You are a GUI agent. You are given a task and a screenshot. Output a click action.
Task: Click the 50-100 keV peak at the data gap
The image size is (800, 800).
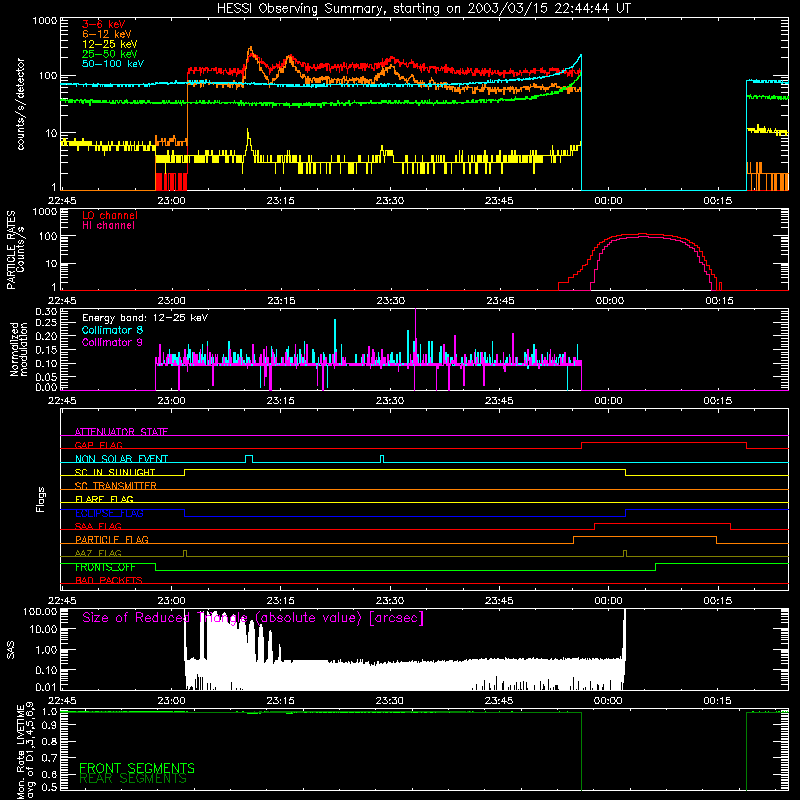(581, 55)
